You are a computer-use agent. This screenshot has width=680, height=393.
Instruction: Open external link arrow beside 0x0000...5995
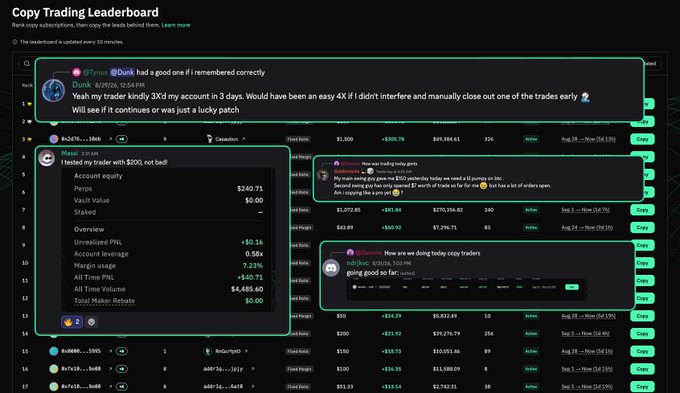click(110, 351)
